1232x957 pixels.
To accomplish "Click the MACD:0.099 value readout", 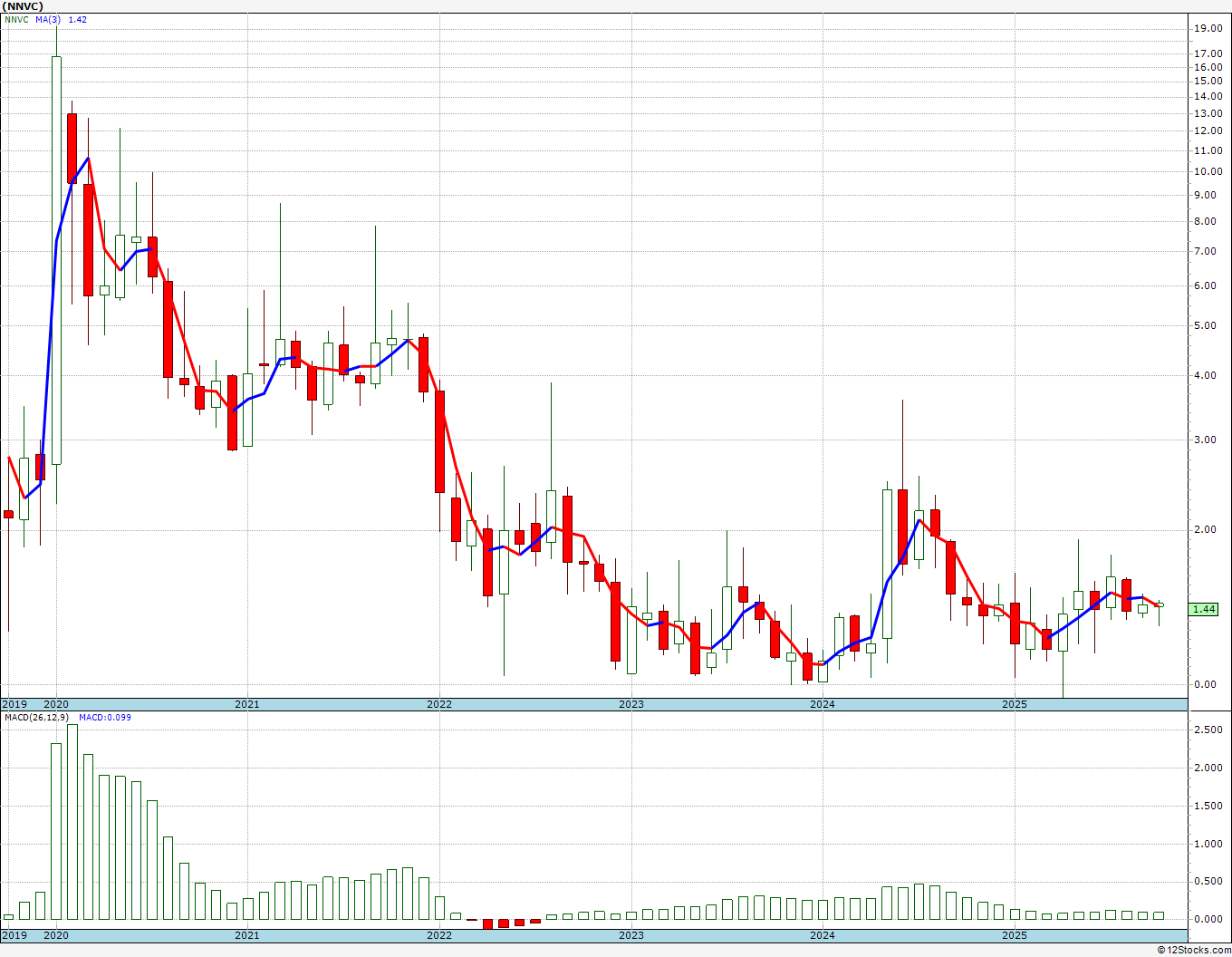I will click(x=105, y=717).
